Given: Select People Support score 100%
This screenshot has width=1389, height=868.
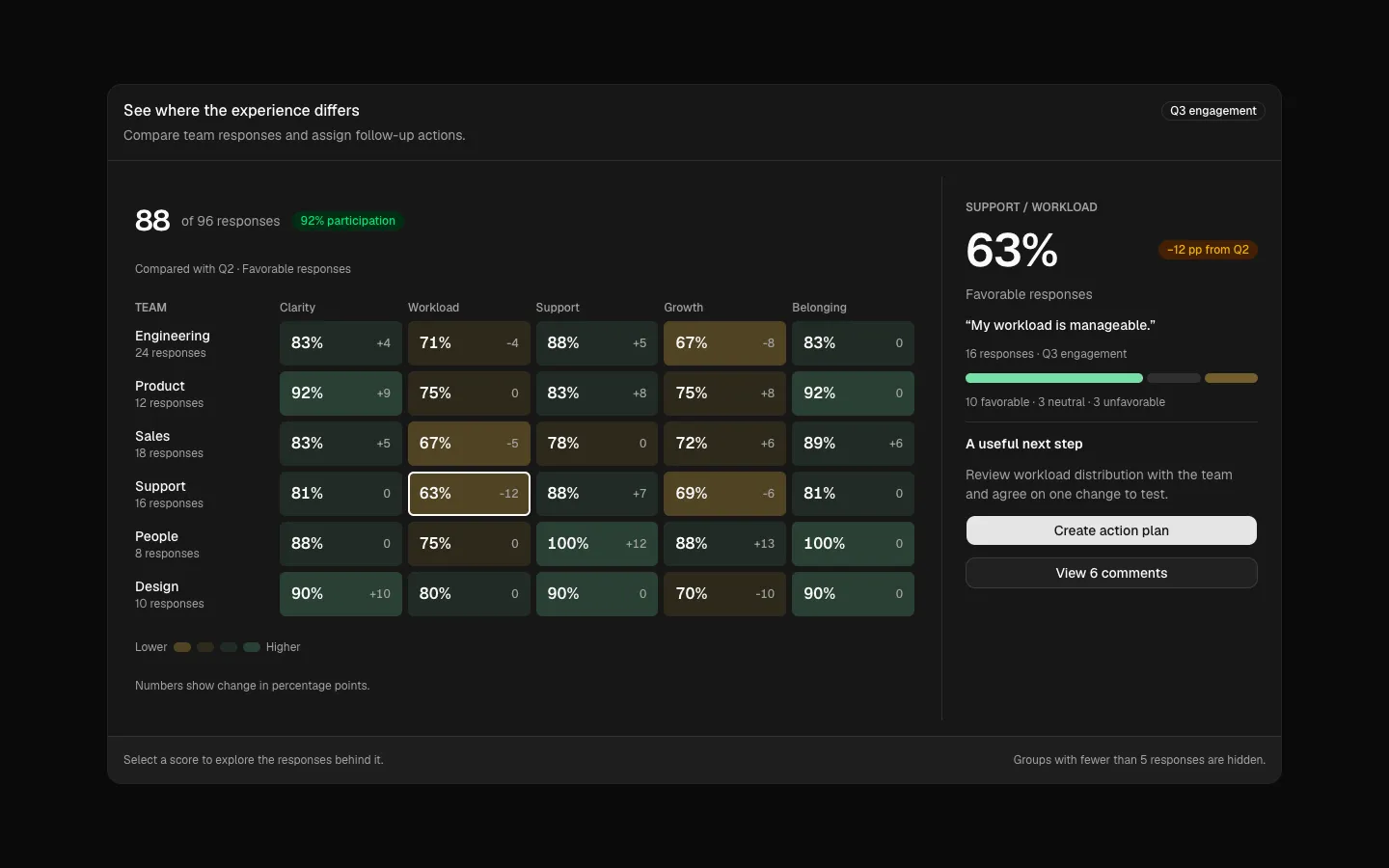Looking at the screenshot, I should 597,544.
